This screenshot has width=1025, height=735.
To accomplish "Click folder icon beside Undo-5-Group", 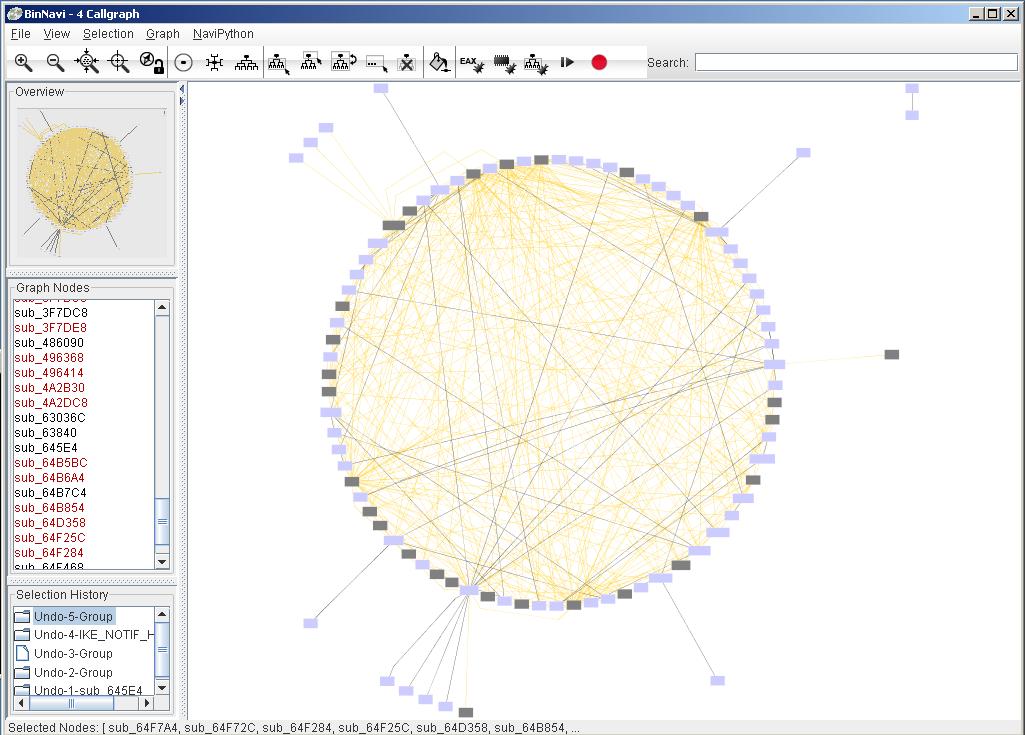I will pyautogui.click(x=22, y=617).
